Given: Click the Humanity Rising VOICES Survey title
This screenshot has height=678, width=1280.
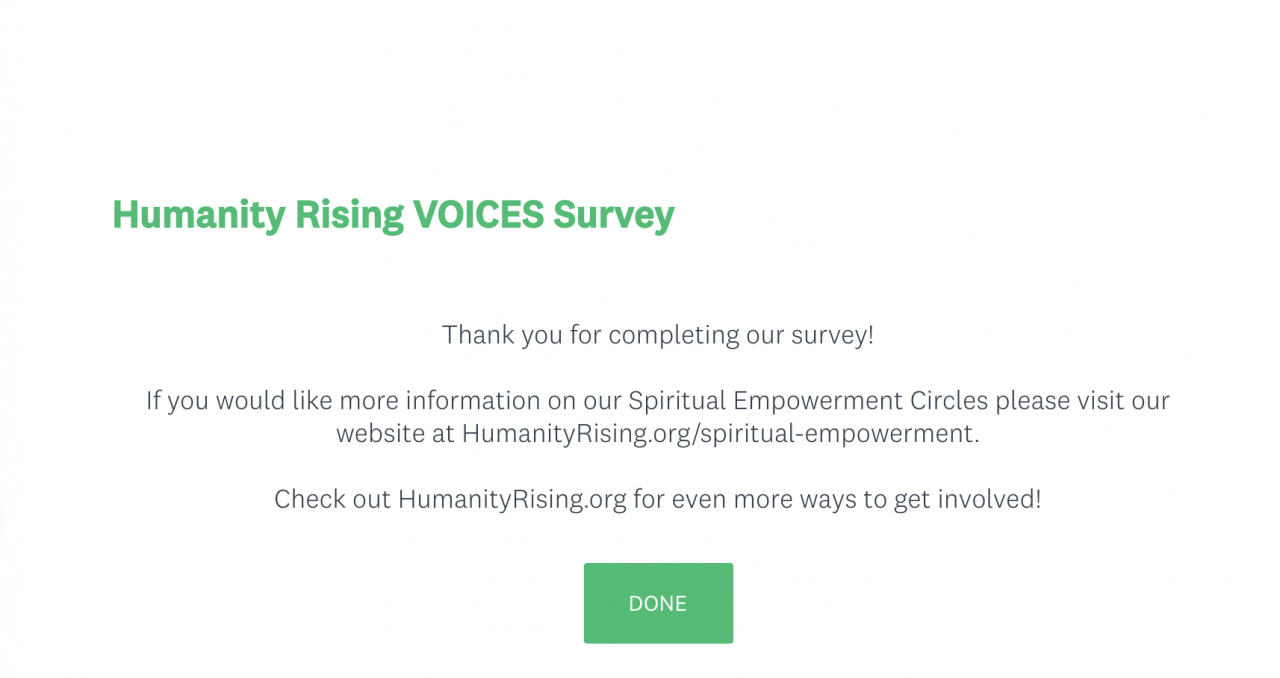Looking at the screenshot, I should tap(393, 214).
